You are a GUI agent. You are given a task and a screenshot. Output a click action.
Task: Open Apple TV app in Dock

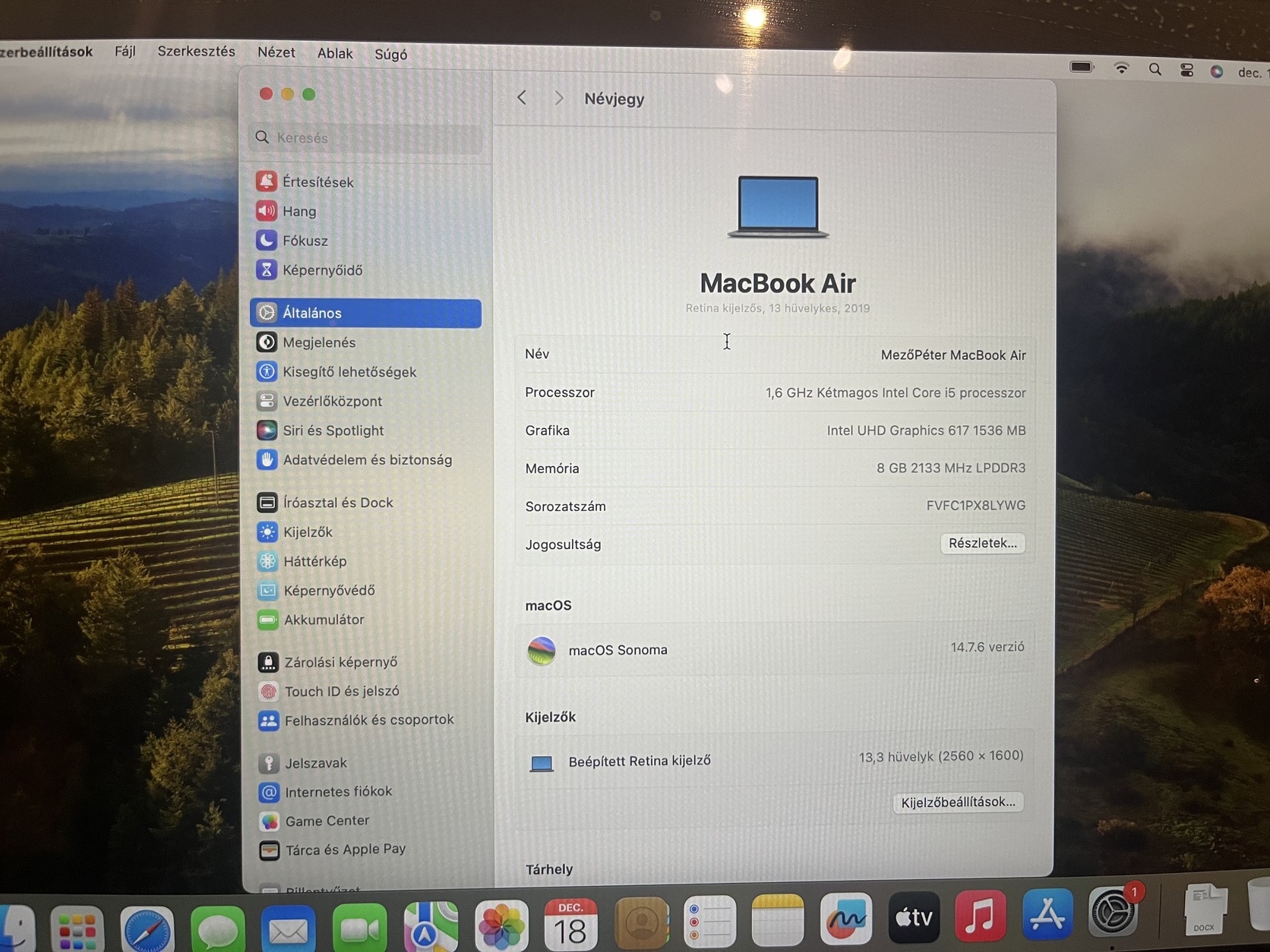[x=914, y=917]
